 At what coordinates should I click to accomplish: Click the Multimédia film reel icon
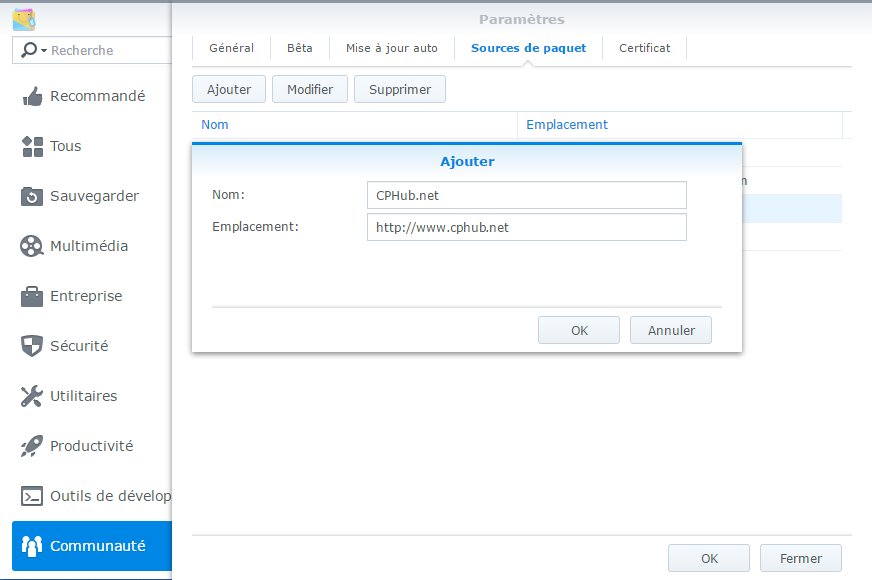[x=32, y=246]
